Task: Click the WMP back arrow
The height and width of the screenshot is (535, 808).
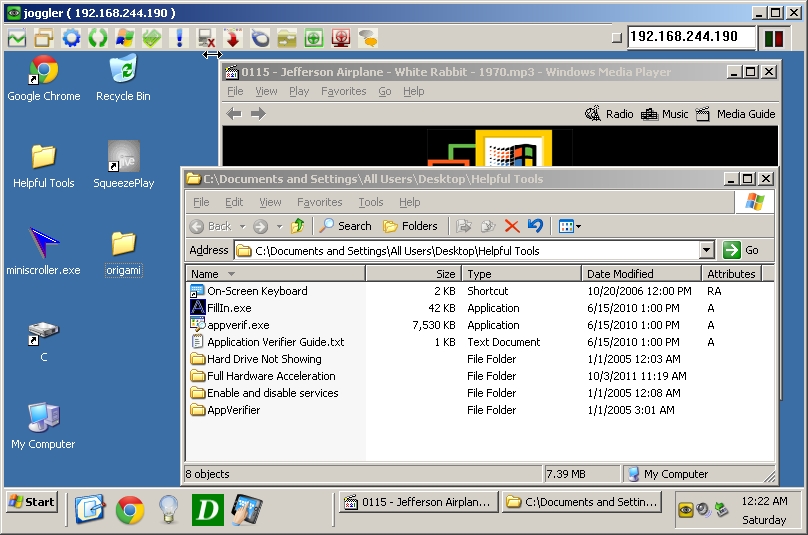Action: pos(234,113)
